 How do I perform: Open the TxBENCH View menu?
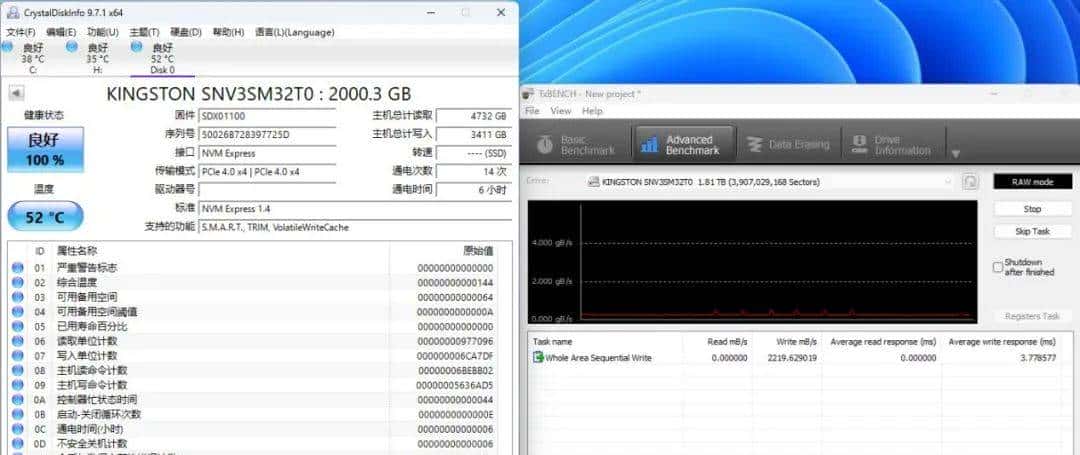pyautogui.click(x=561, y=111)
